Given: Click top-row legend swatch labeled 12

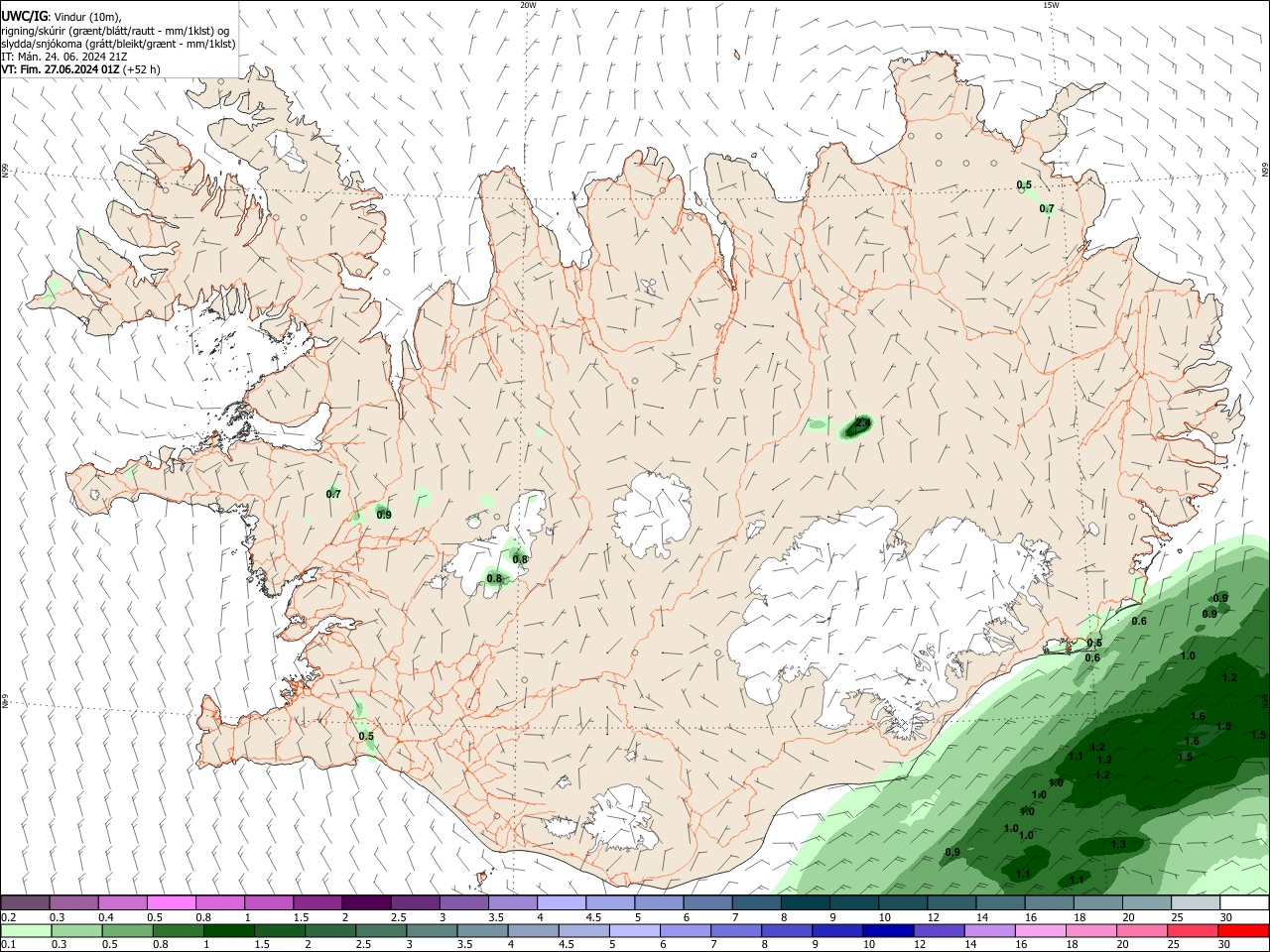Looking at the screenshot, I should point(952,902).
